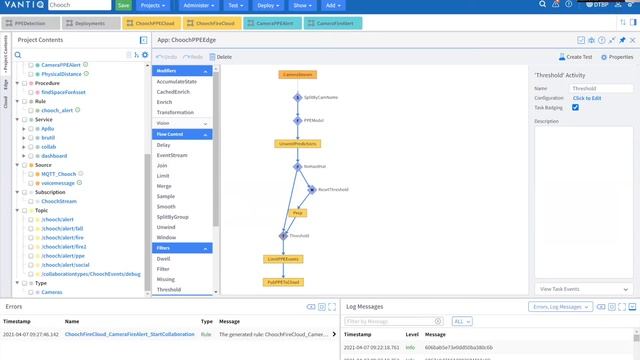Viewport: 640px width, 360px height.
Task: Collapse the Topic tree group
Action: coord(17,210)
